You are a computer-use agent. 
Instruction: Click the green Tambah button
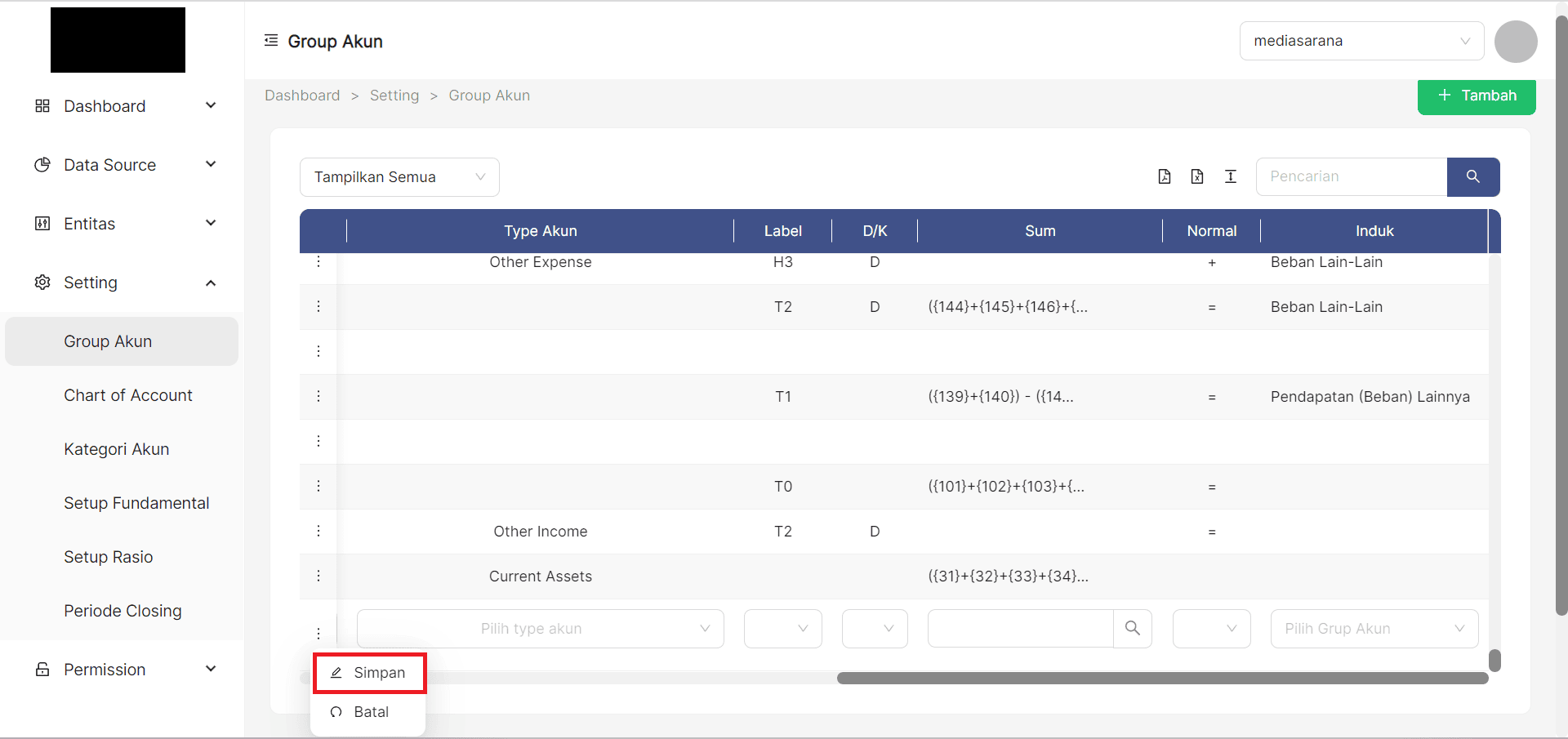pos(1477,96)
